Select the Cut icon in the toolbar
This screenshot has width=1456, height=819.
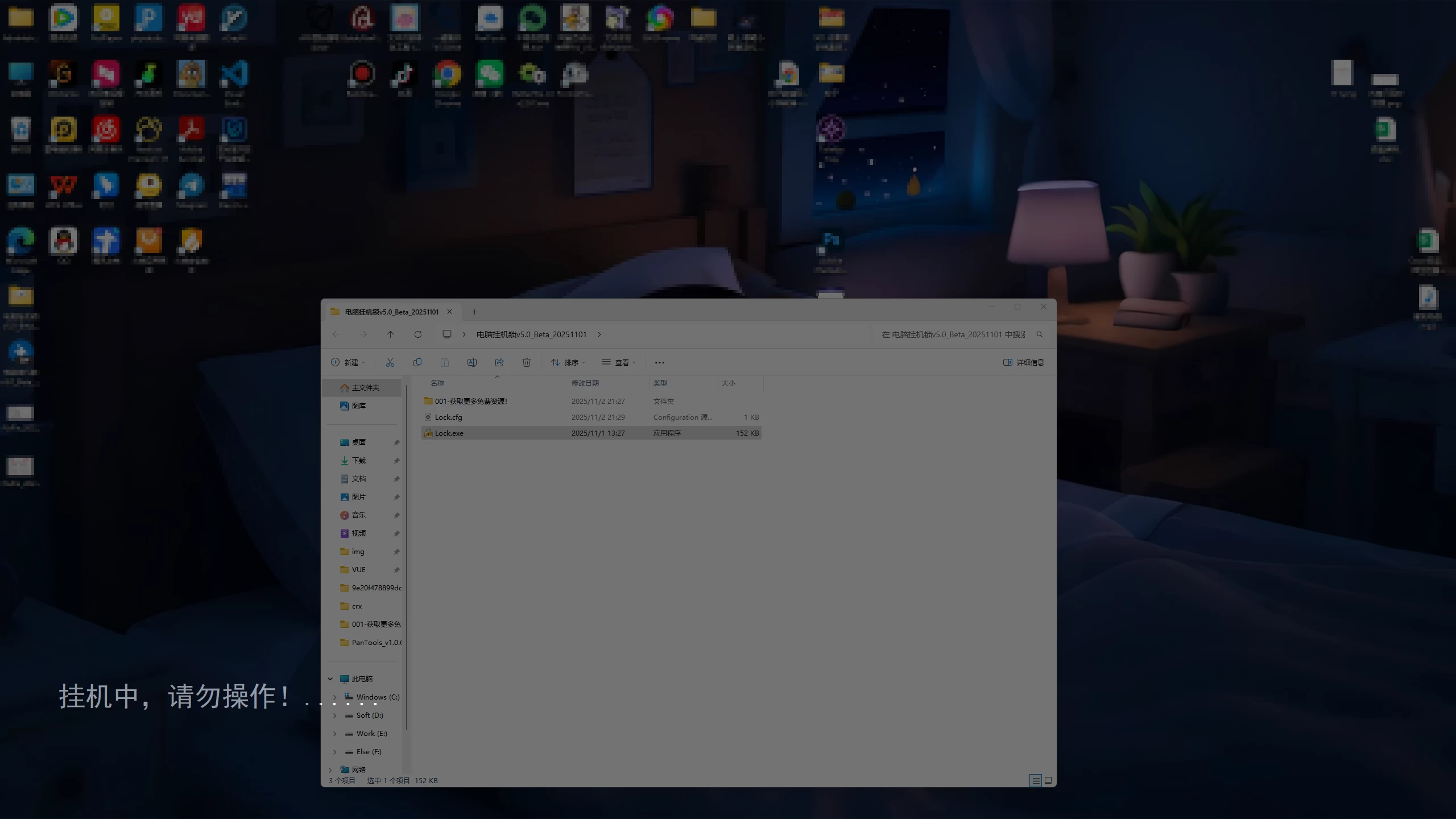pyautogui.click(x=390, y=362)
